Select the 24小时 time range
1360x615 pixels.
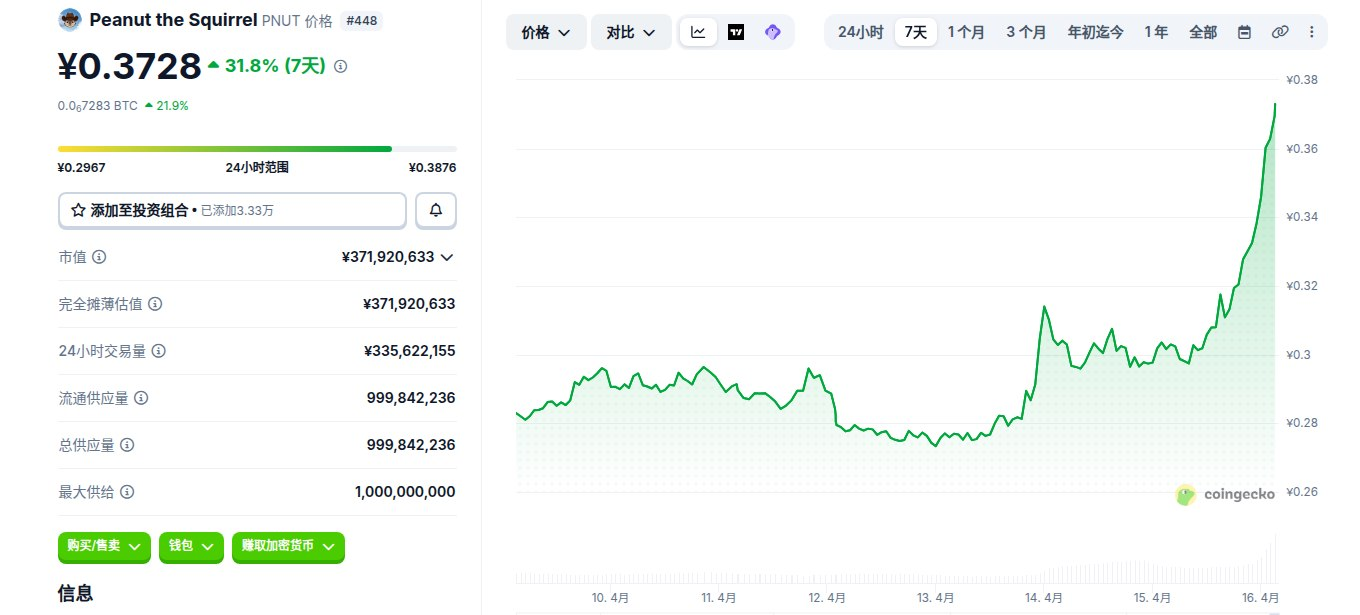(860, 32)
